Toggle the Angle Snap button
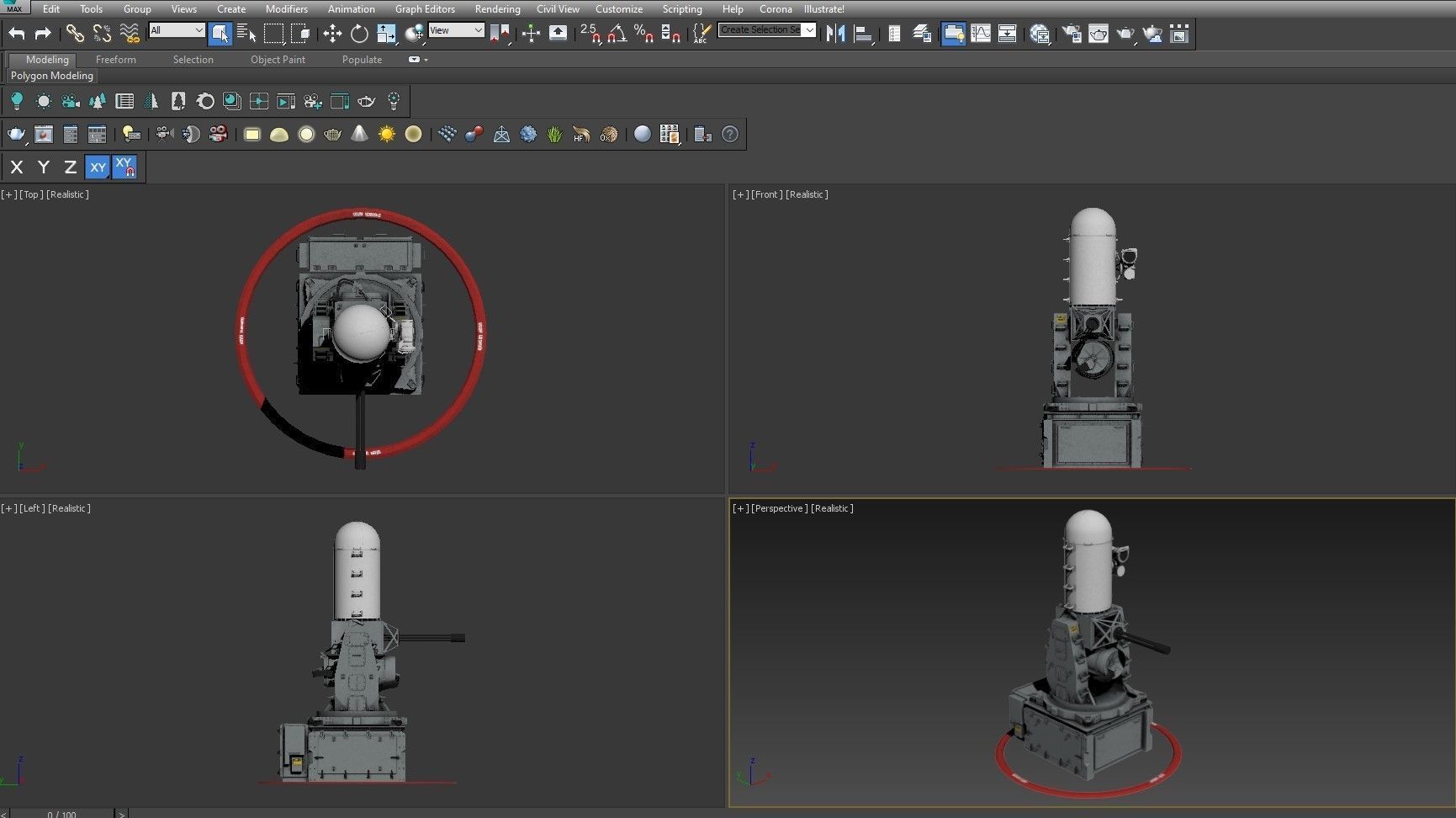Image resolution: width=1456 pixels, height=818 pixels. coord(617,34)
